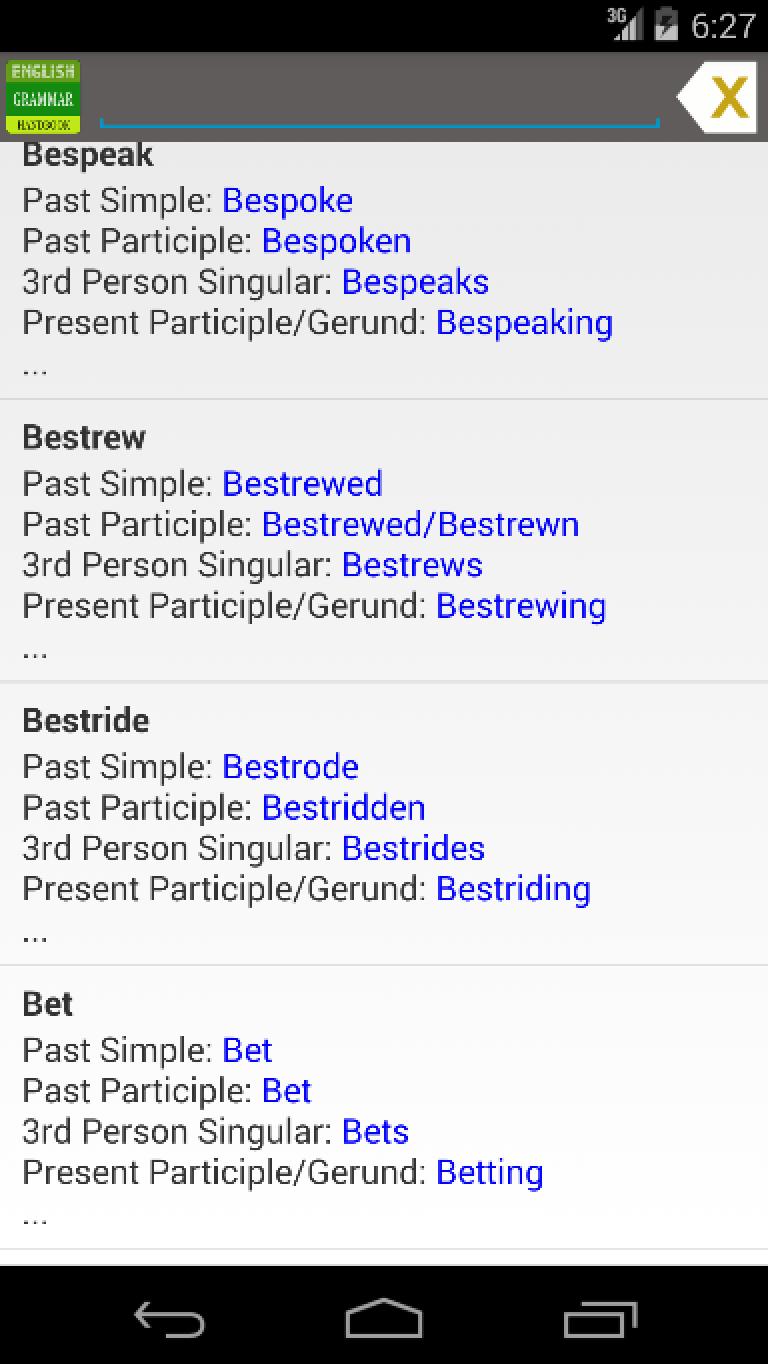Tap the Bestrode past simple form

(x=290, y=766)
